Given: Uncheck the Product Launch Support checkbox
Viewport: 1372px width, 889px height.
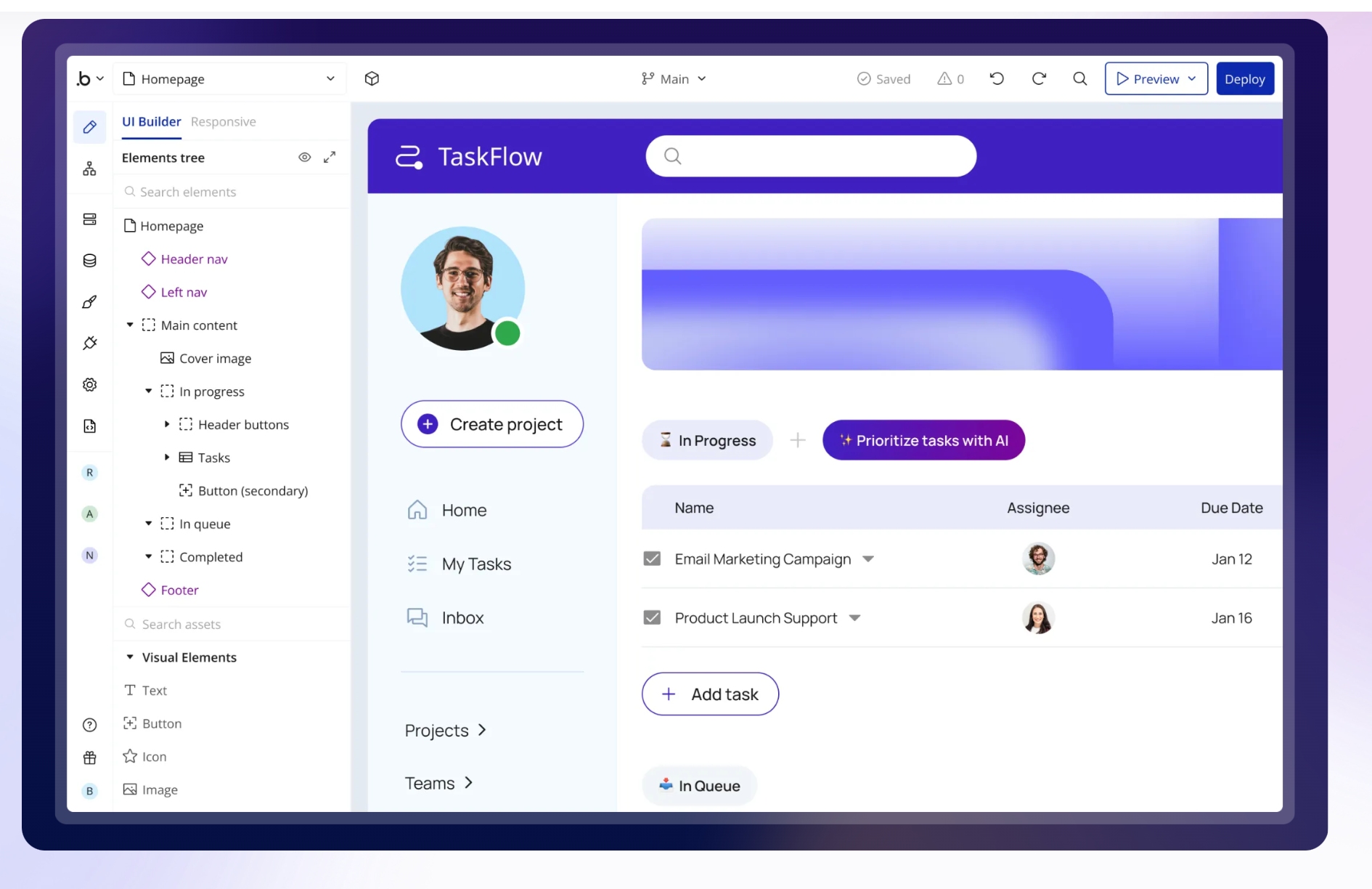Looking at the screenshot, I should pos(652,617).
